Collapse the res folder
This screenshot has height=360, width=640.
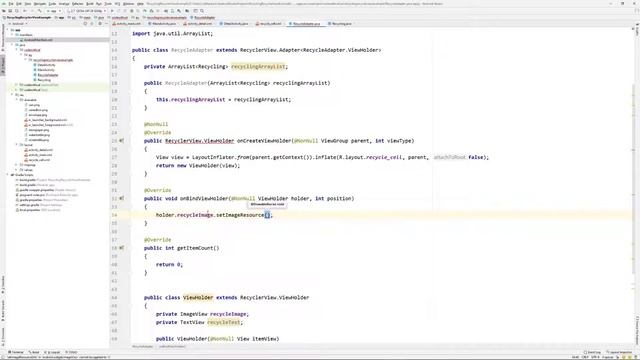(x=12, y=95)
